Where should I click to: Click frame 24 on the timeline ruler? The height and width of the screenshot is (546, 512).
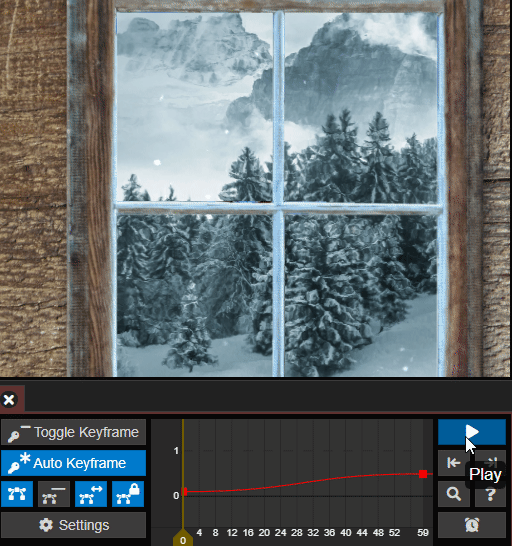(x=280, y=533)
